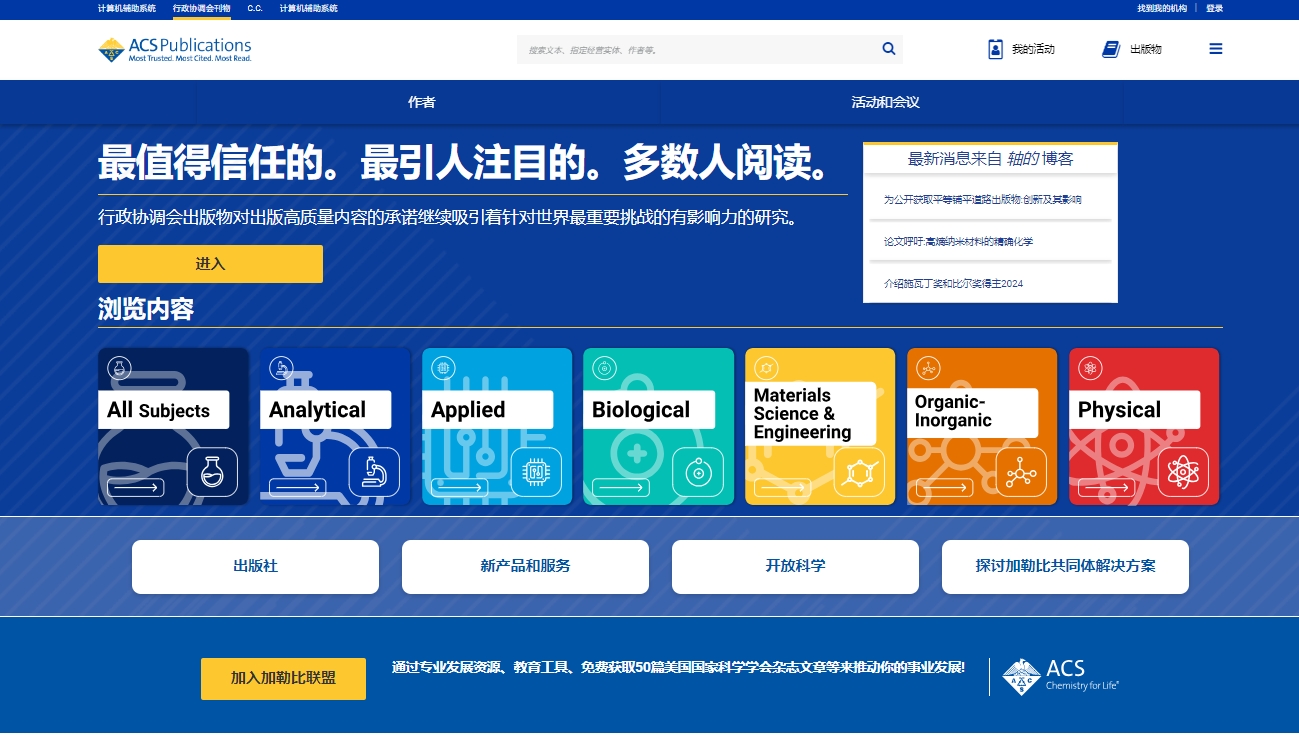Viewport: 1299px width, 743px height.
Task: Click 新产品和服务 button
Action: [525, 567]
